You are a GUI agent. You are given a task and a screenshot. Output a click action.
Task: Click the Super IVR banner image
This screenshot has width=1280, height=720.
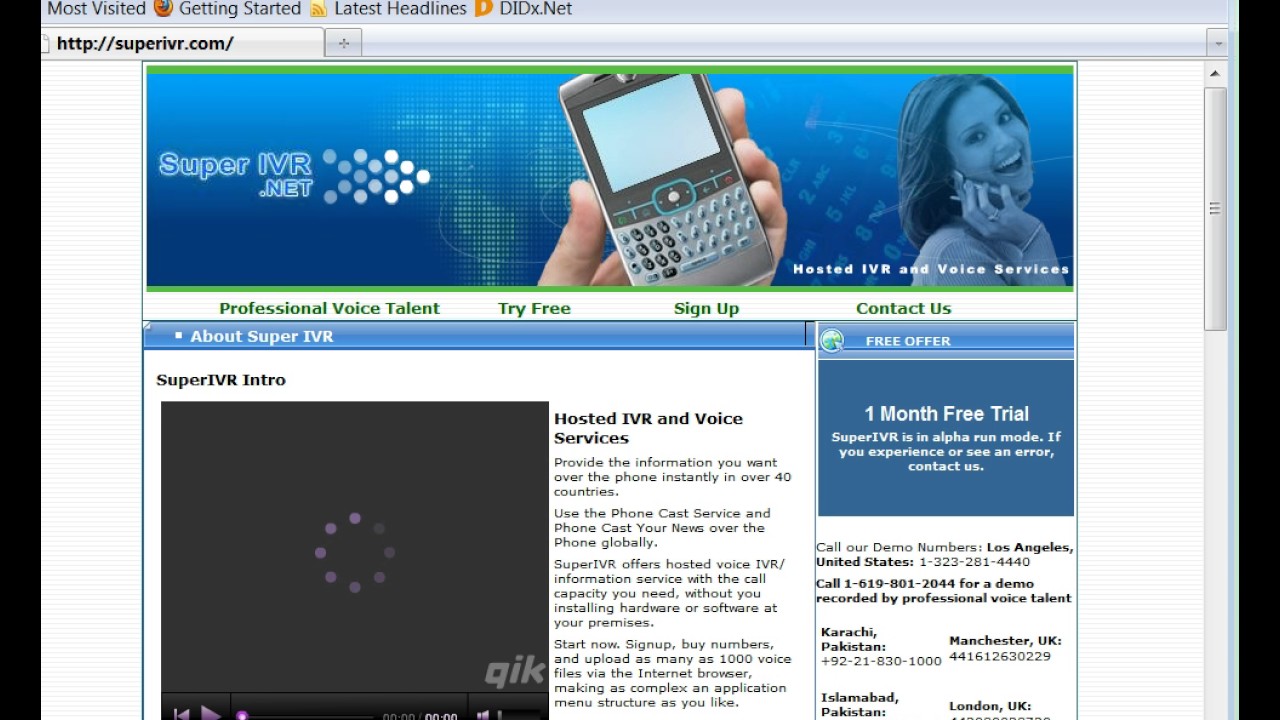[610, 179]
